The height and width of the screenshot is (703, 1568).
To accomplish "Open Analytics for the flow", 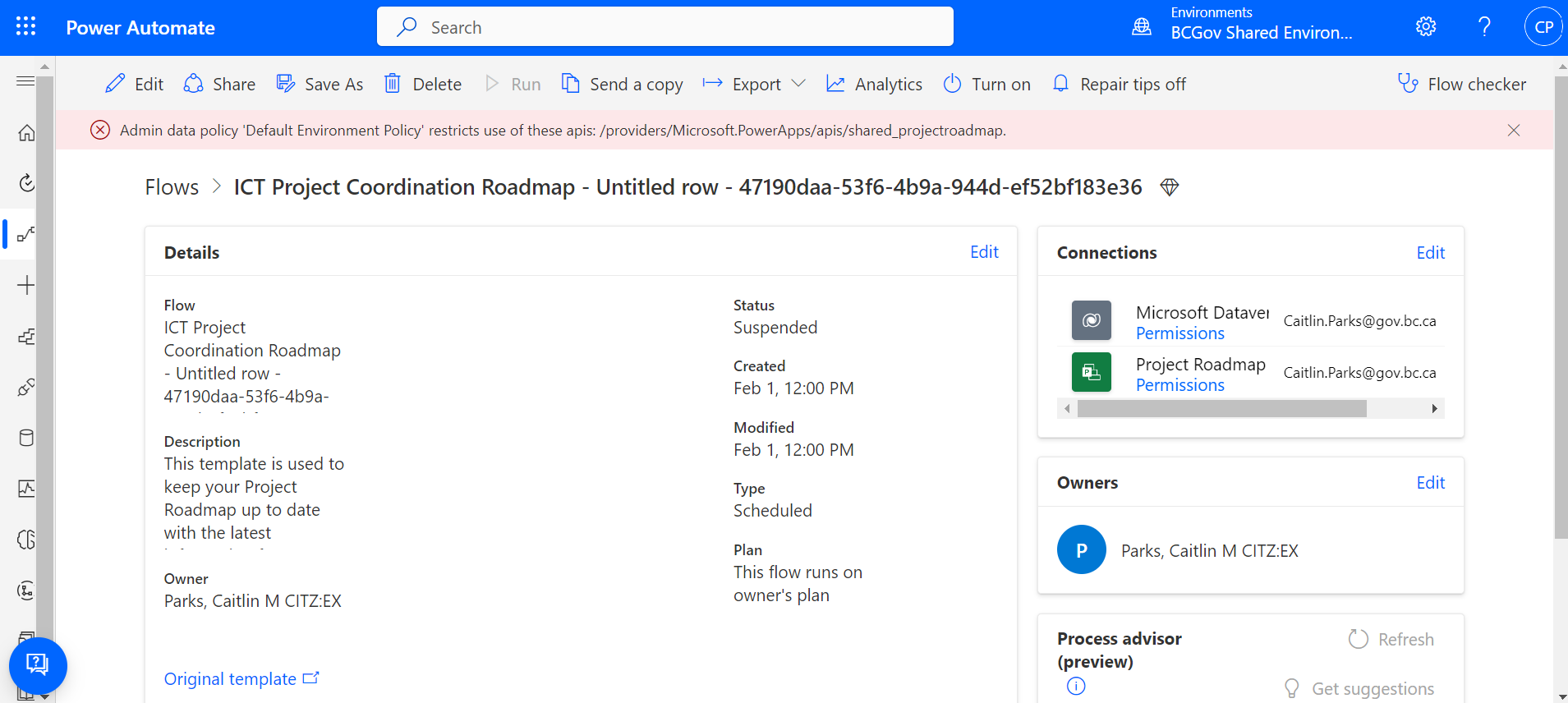I will coord(874,84).
